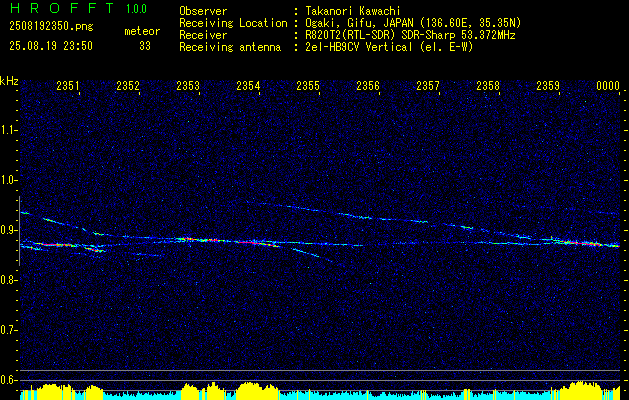Click the 2352 time axis marker
The height and width of the screenshot is (400, 629).
click(128, 85)
